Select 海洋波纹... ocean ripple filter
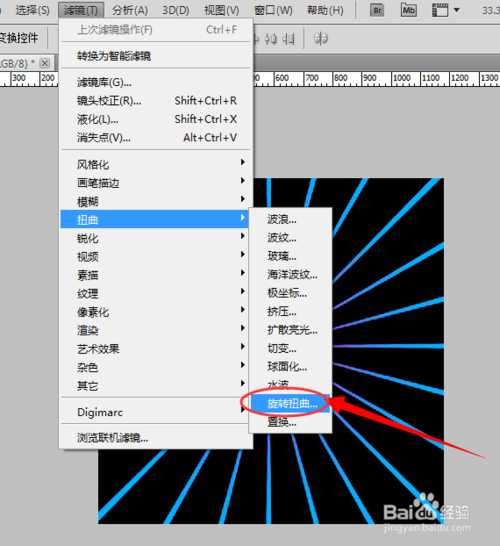Viewport: 500px width, 546px height. [x=290, y=274]
